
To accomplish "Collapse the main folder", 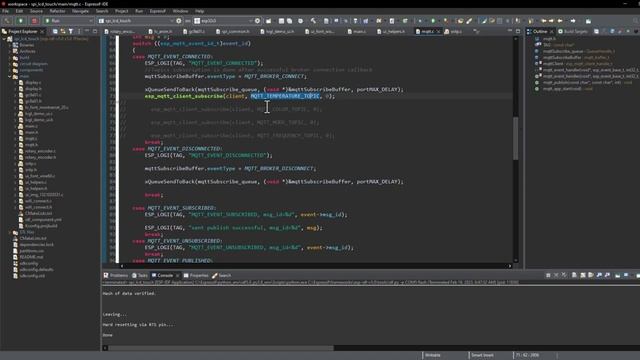I will [10, 76].
